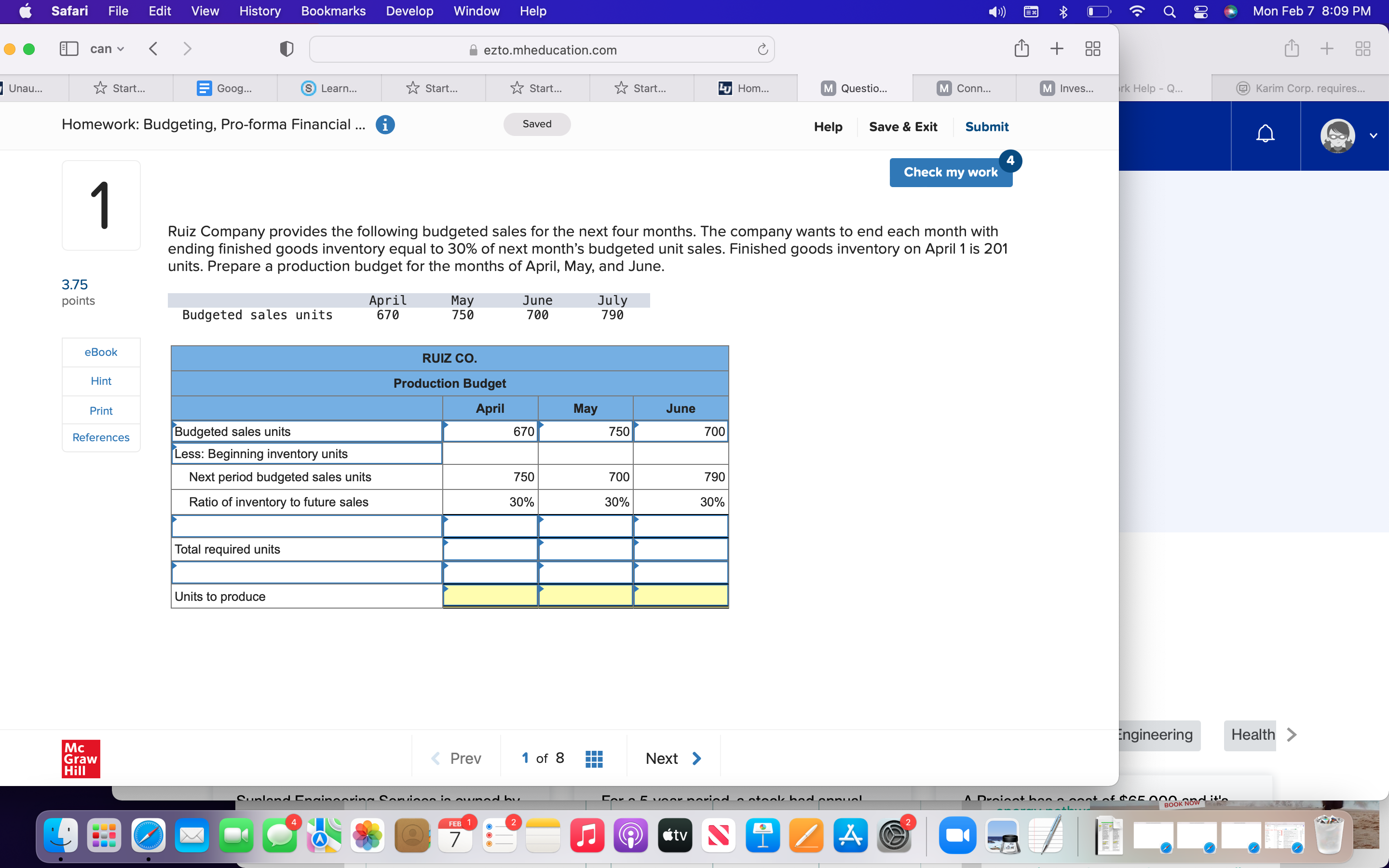Image resolution: width=1389 pixels, height=868 pixels.
Task: Show the tab overview grid icon
Action: (1092, 48)
